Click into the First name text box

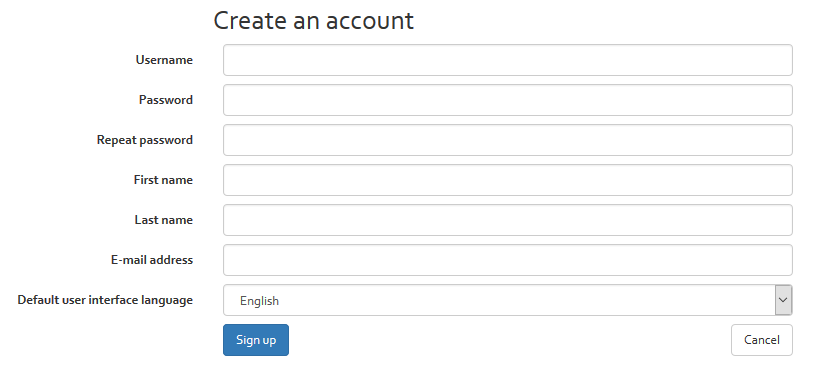point(508,180)
